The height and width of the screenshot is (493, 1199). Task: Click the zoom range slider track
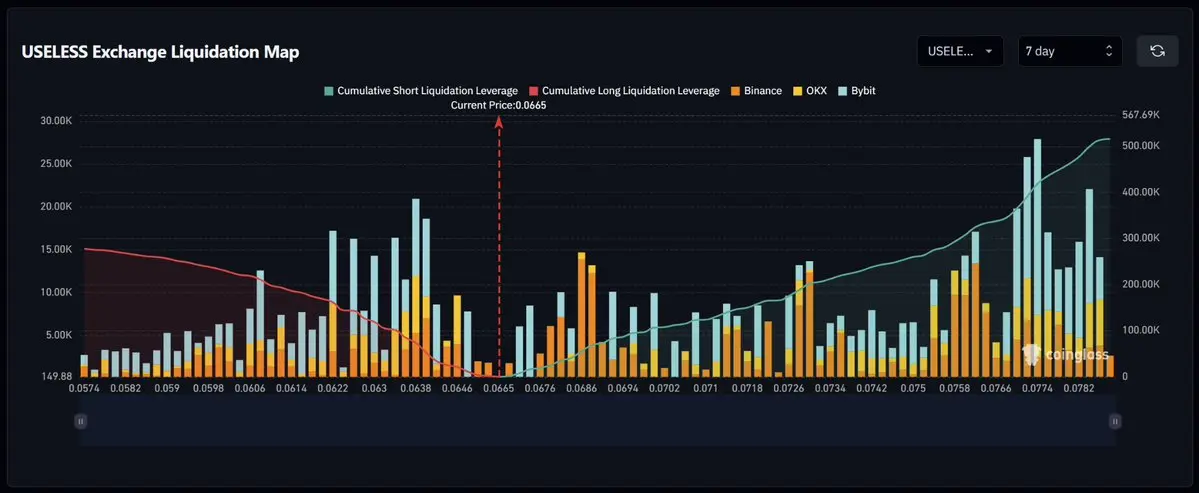coord(597,420)
